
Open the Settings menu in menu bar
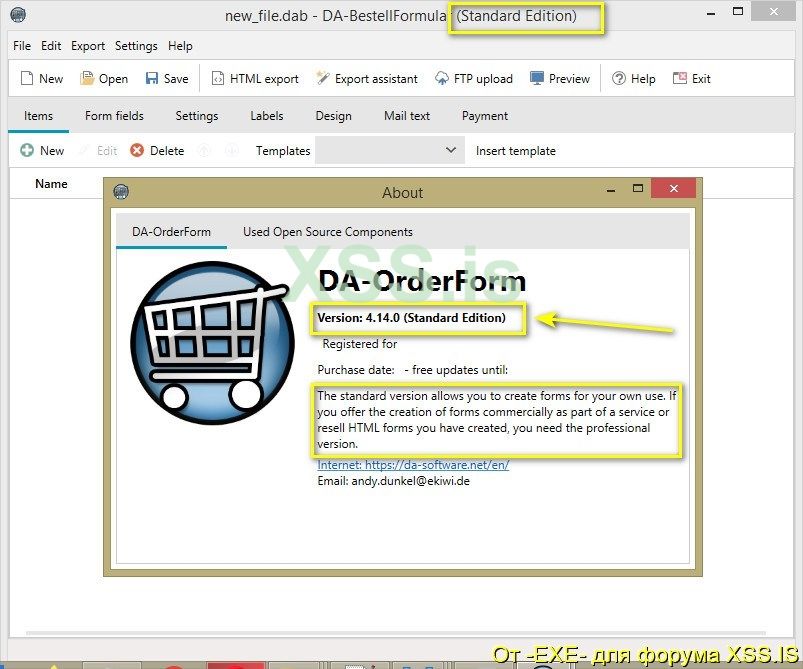(136, 46)
